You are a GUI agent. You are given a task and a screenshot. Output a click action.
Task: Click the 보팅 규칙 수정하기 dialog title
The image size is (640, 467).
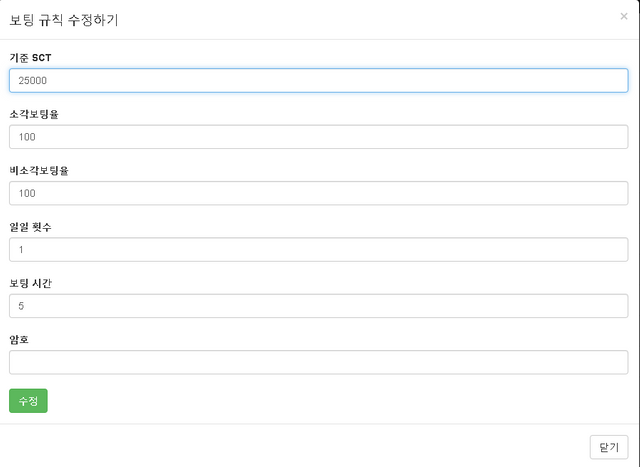click(64, 20)
